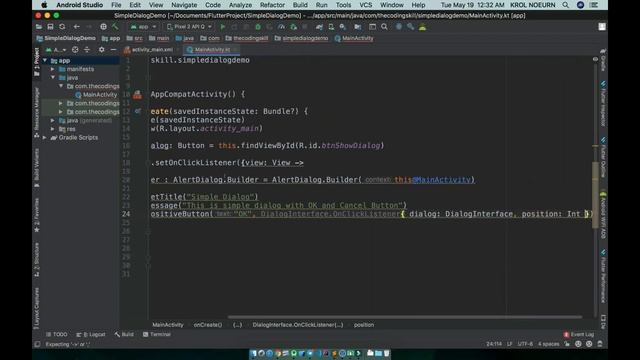This screenshot has width=640, height=360.
Task: Open the app run configuration dropdown
Action: click(143, 27)
